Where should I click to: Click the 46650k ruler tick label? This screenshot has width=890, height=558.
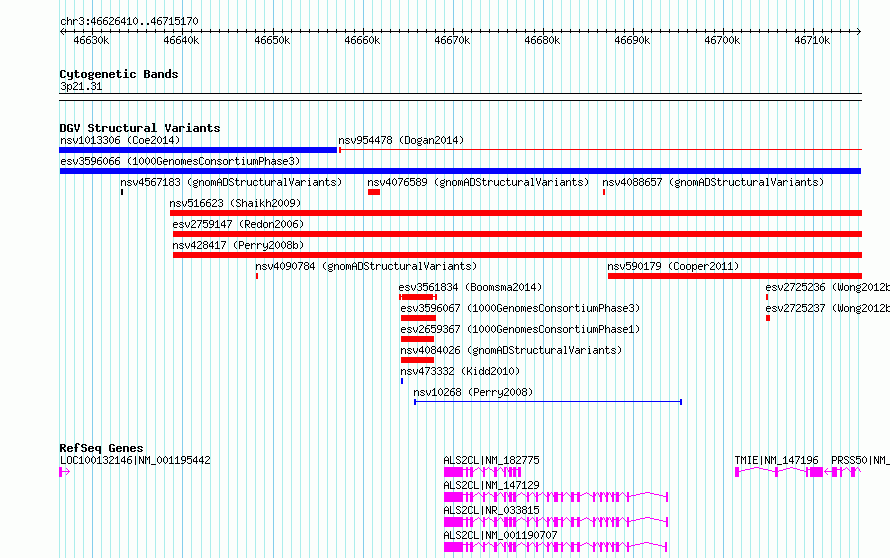tap(272, 41)
